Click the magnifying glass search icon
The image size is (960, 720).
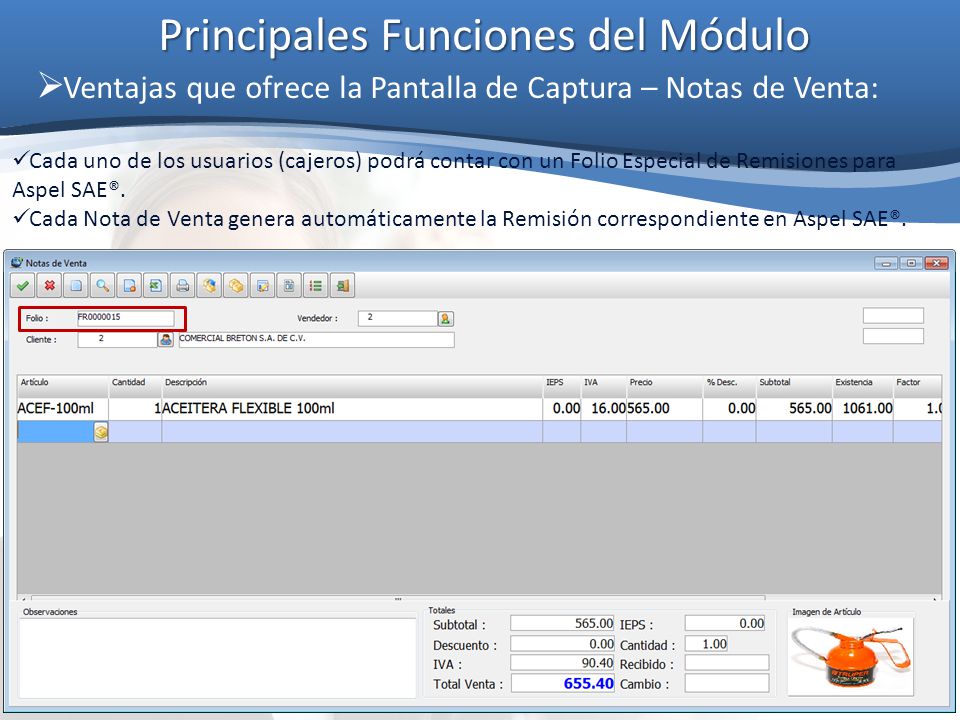tap(103, 286)
